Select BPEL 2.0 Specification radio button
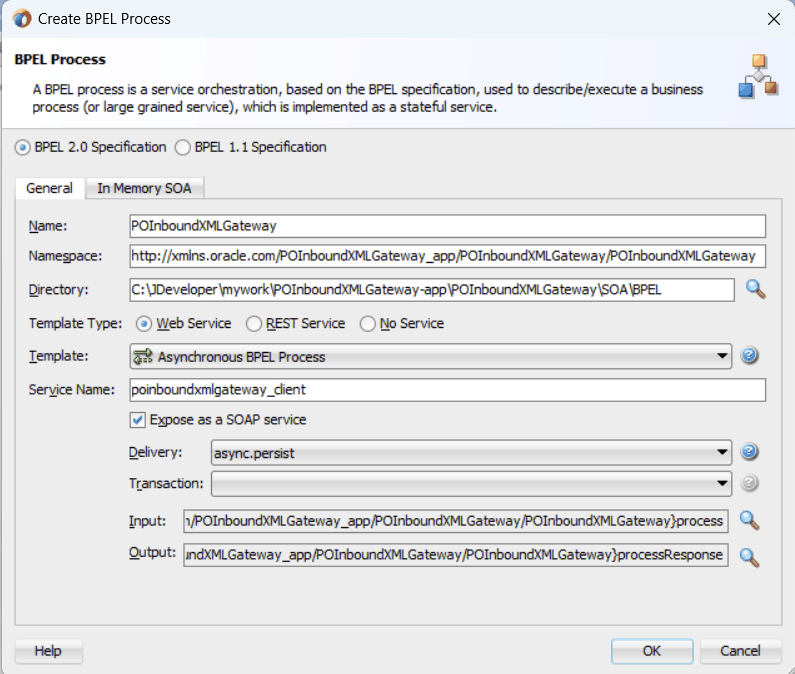Screen dimensions: 795x674 [22, 148]
